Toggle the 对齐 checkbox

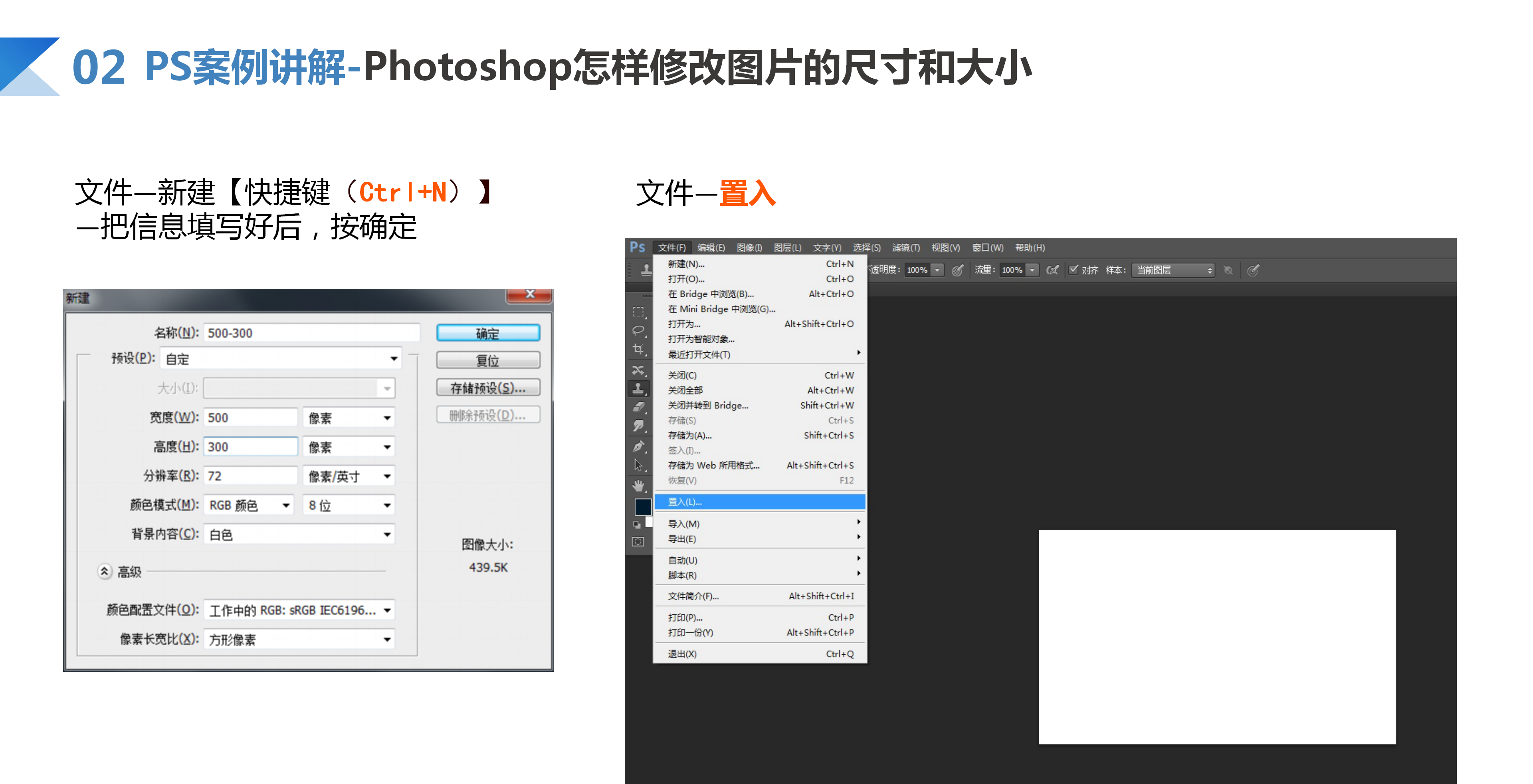click(x=1073, y=269)
